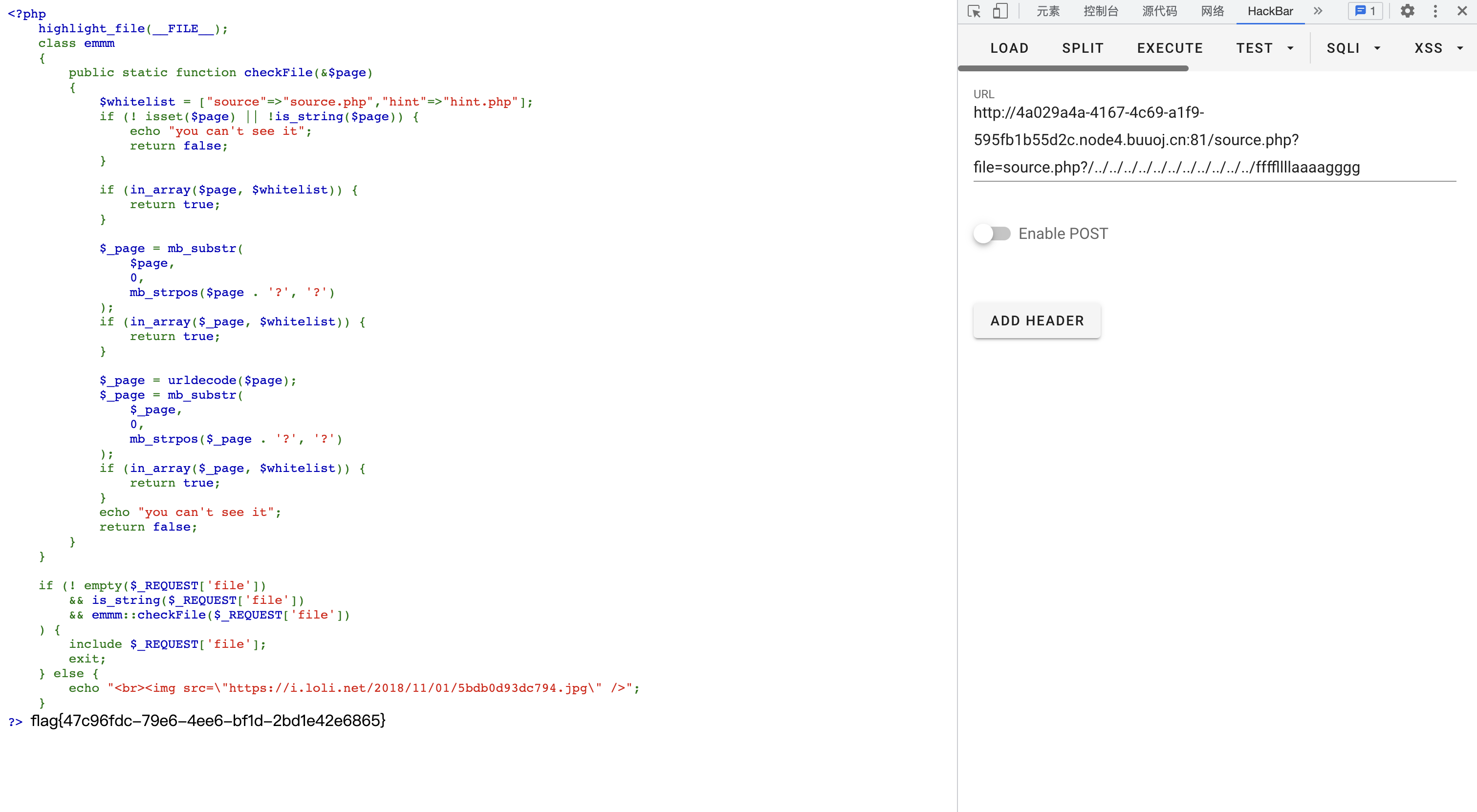This screenshot has width=1477, height=812.
Task: Click the EXECUTE button
Action: click(x=1170, y=48)
